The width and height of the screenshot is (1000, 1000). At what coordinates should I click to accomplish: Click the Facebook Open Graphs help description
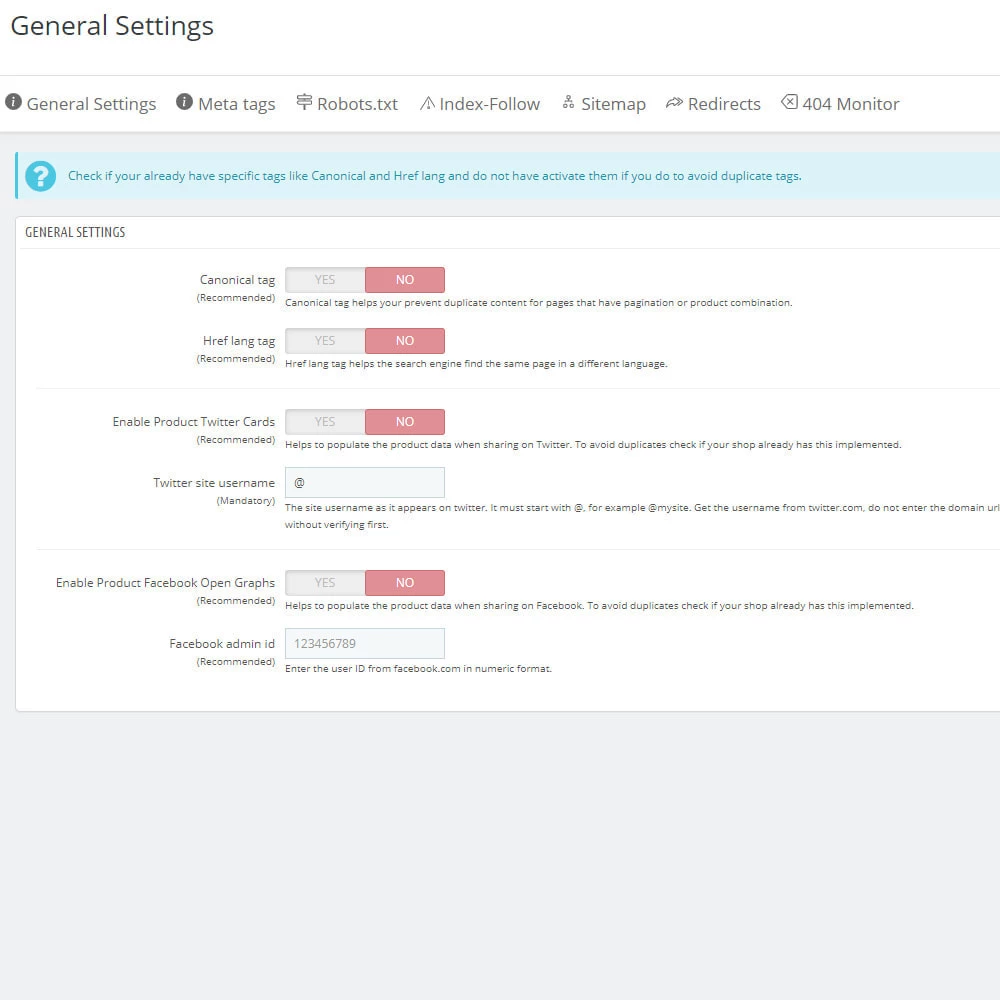click(x=599, y=606)
